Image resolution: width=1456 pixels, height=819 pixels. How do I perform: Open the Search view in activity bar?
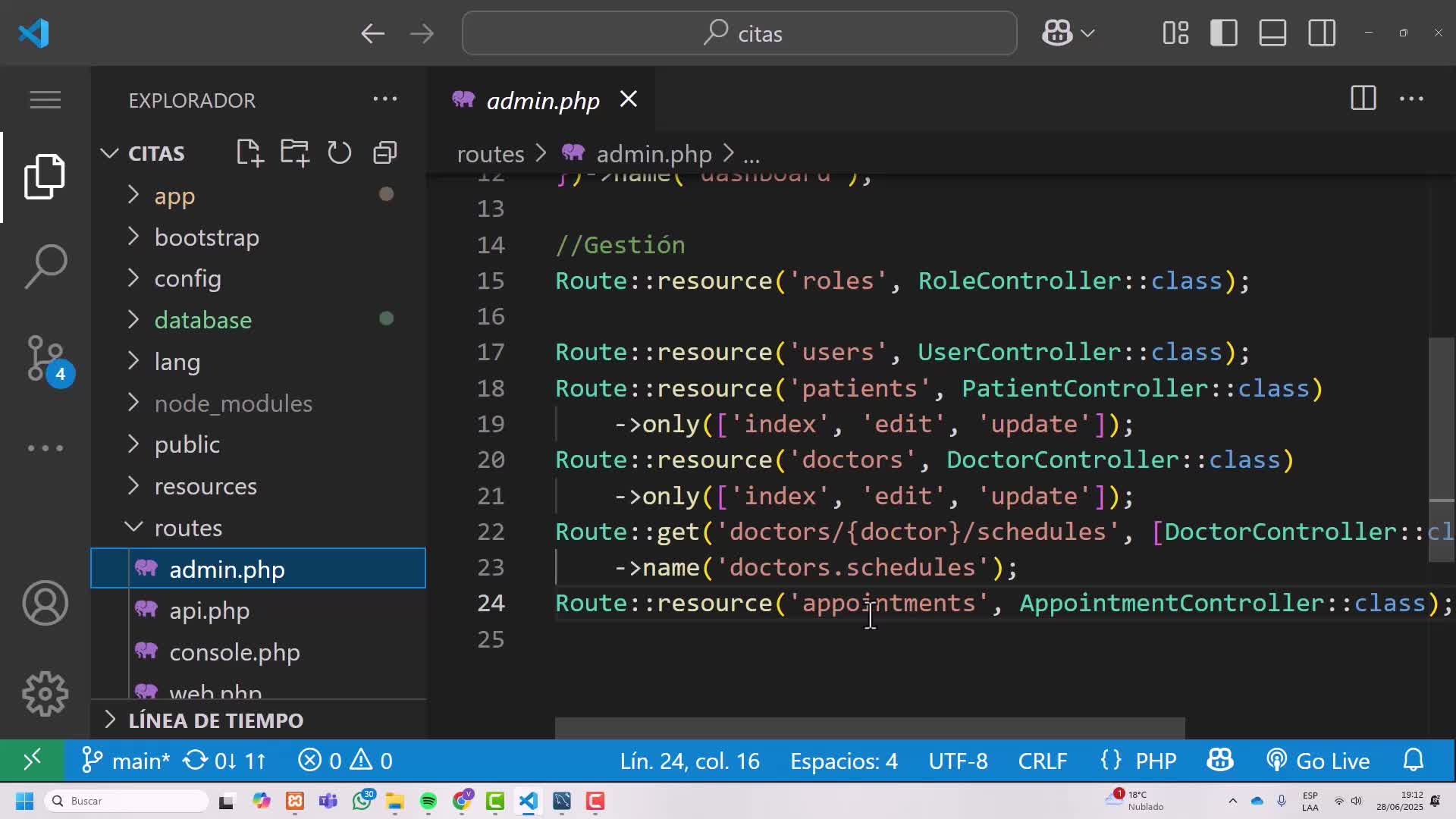click(45, 266)
